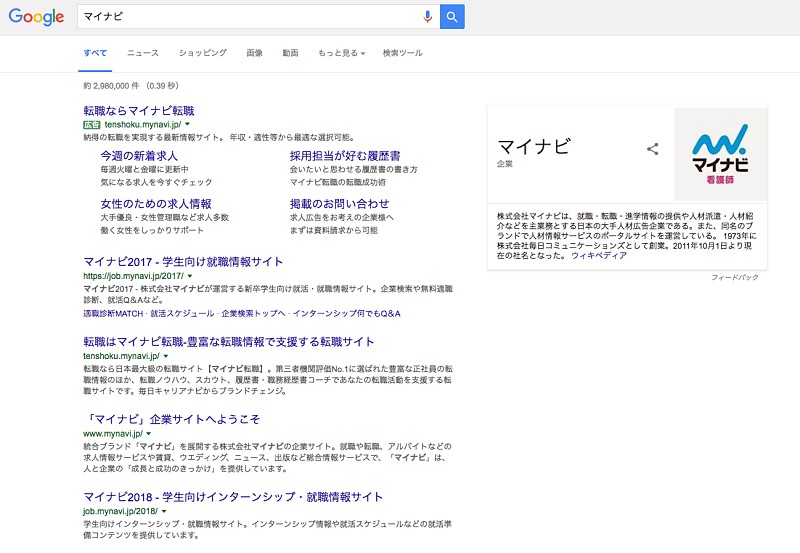The height and width of the screenshot is (553, 800).
Task: Click フィードバック below knowledge panel
Action: pyautogui.click(x=735, y=278)
